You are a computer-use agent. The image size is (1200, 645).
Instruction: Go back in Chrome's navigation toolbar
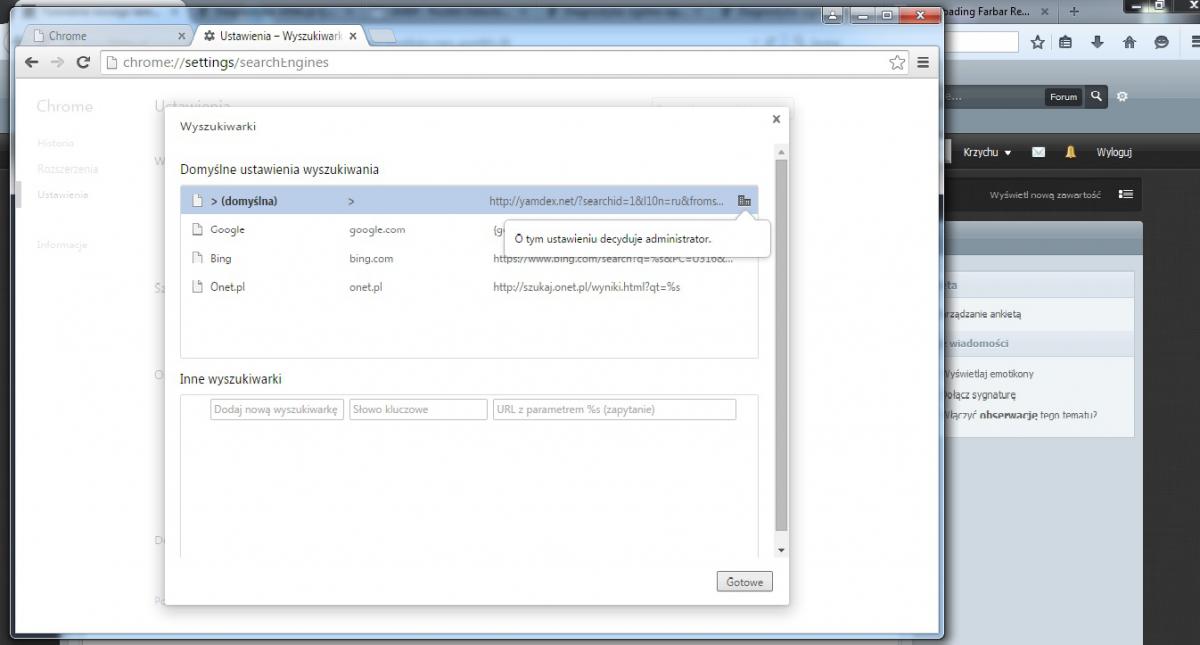[x=32, y=62]
